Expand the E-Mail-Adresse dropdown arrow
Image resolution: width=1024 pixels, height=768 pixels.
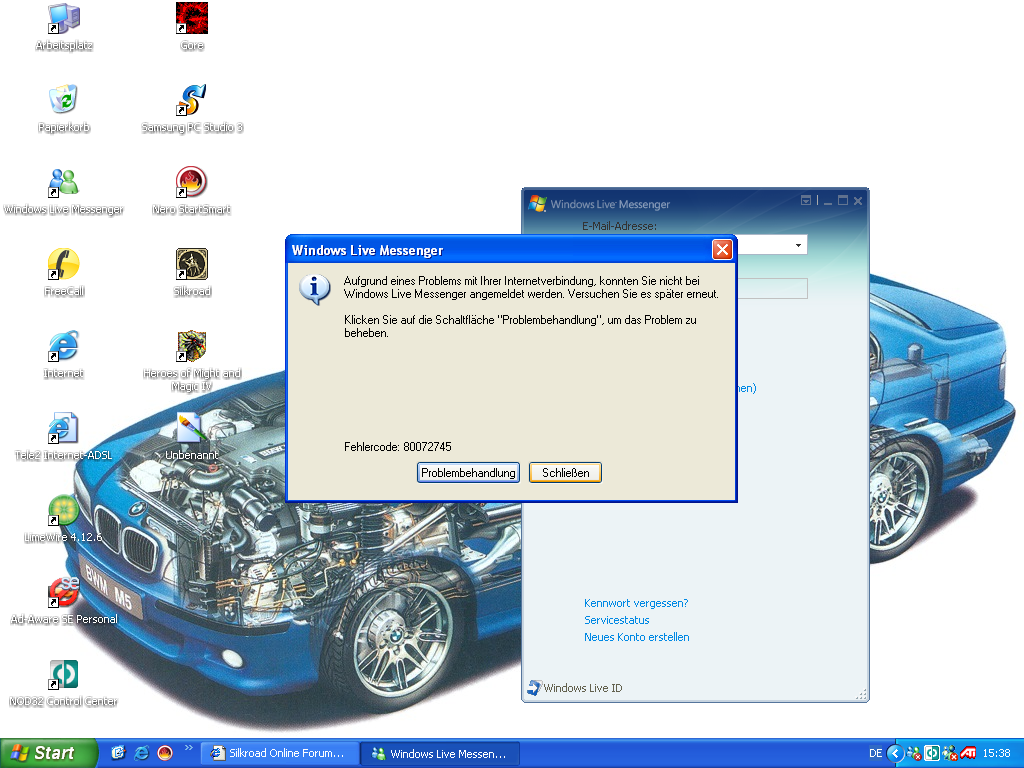(x=798, y=245)
